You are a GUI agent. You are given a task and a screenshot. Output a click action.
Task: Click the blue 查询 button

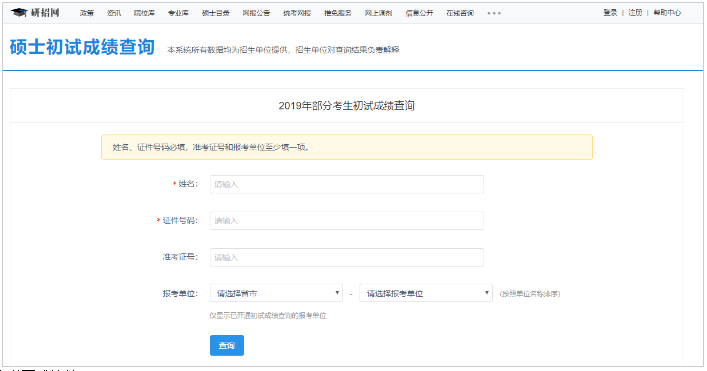227,345
